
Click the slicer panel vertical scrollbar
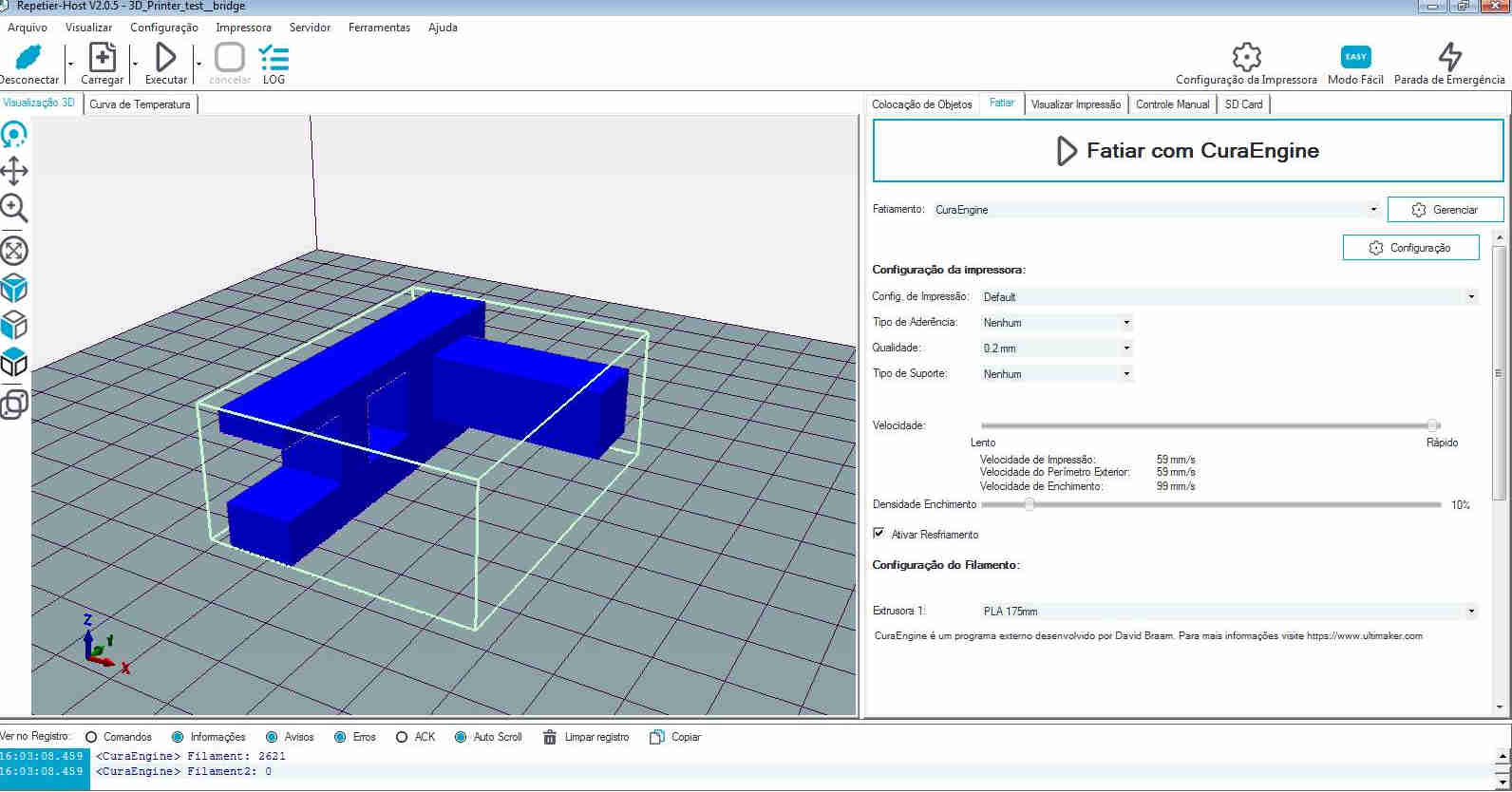(1500, 371)
